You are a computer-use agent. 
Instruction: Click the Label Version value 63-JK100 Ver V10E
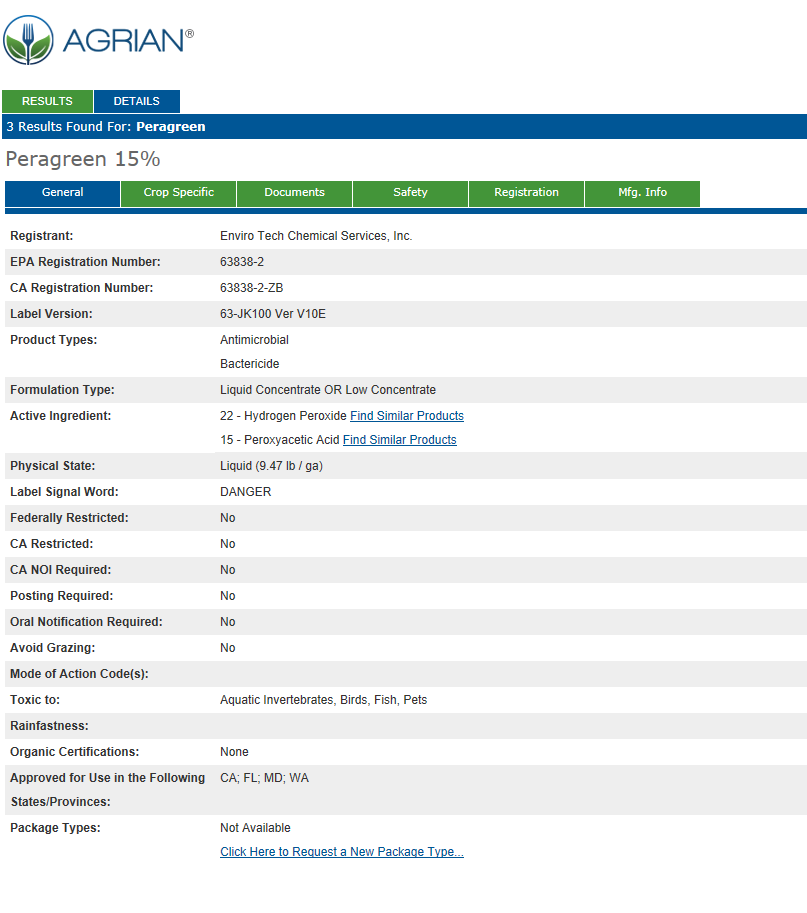click(272, 314)
